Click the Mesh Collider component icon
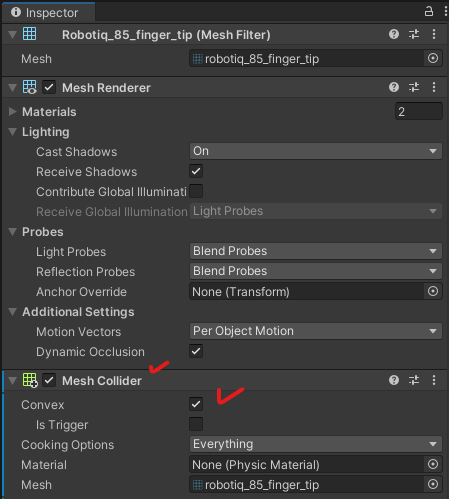This screenshot has height=499, width=449. (x=30, y=380)
